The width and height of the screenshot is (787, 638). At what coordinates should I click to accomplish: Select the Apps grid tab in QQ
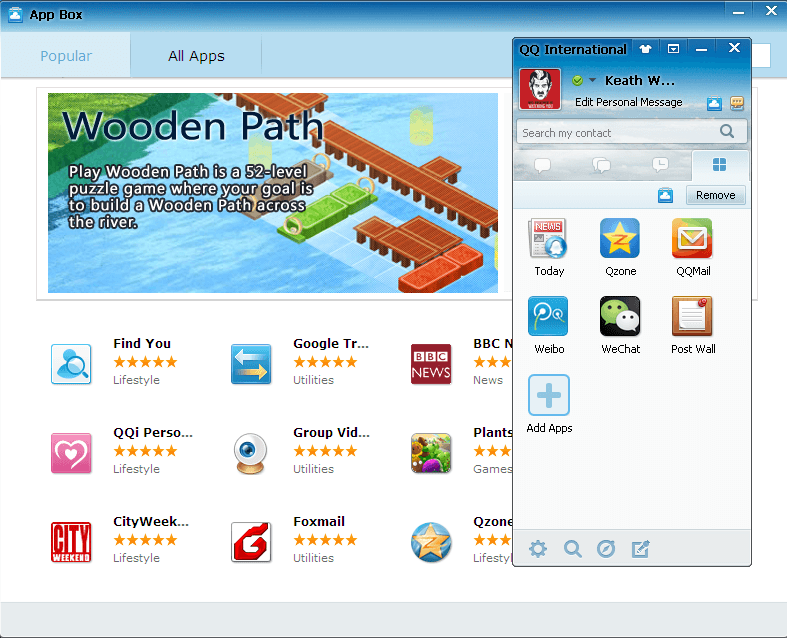point(719,165)
